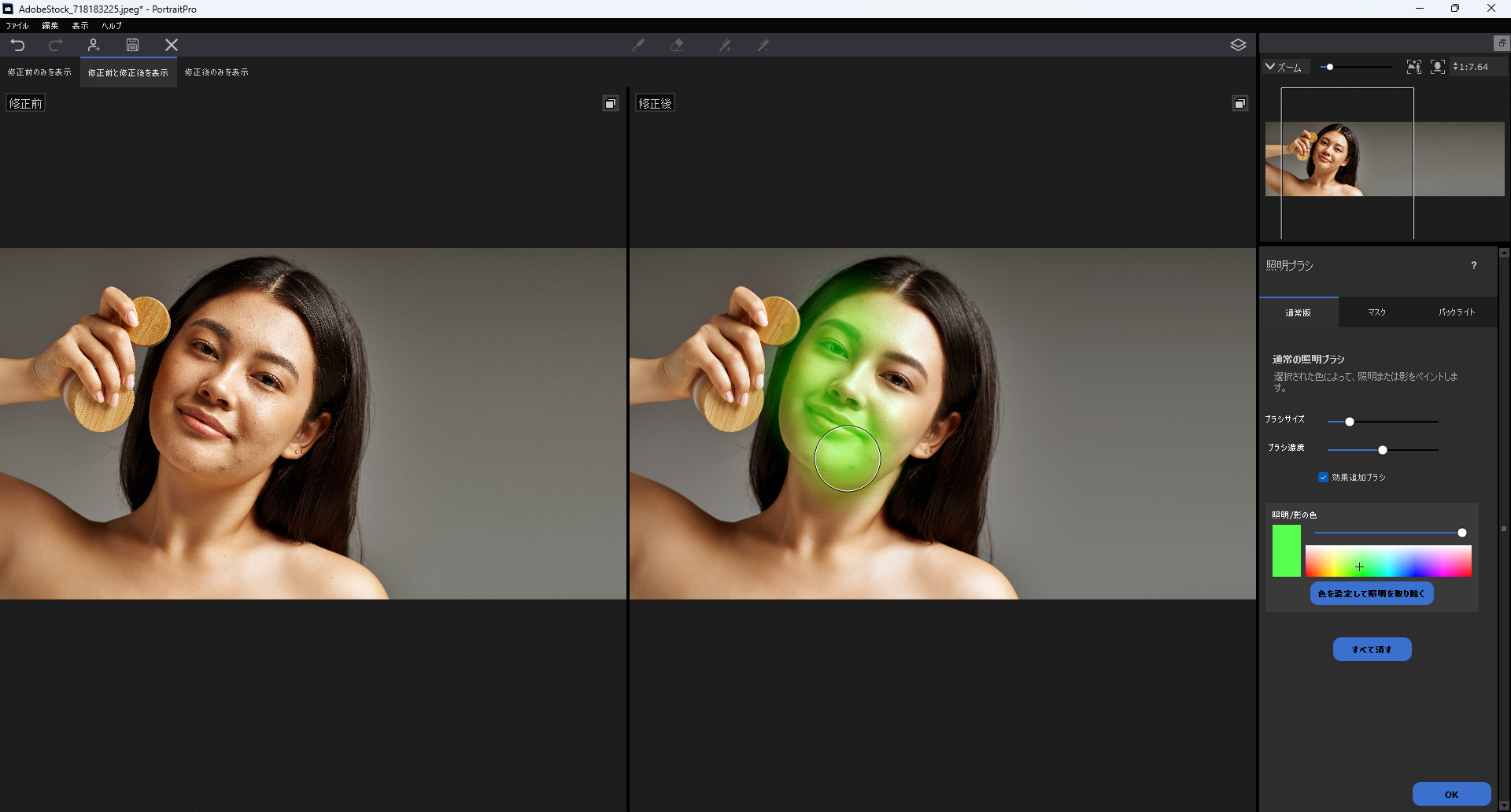Click the add person icon

(94, 45)
